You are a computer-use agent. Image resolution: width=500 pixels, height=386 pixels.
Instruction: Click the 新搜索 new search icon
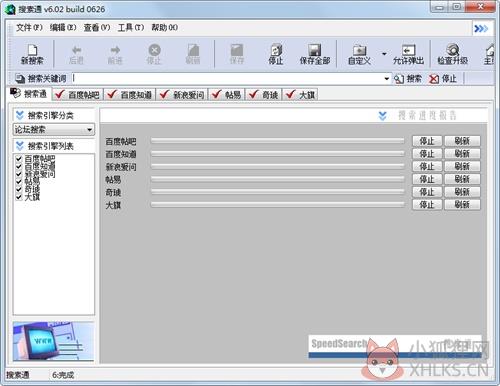(32, 50)
